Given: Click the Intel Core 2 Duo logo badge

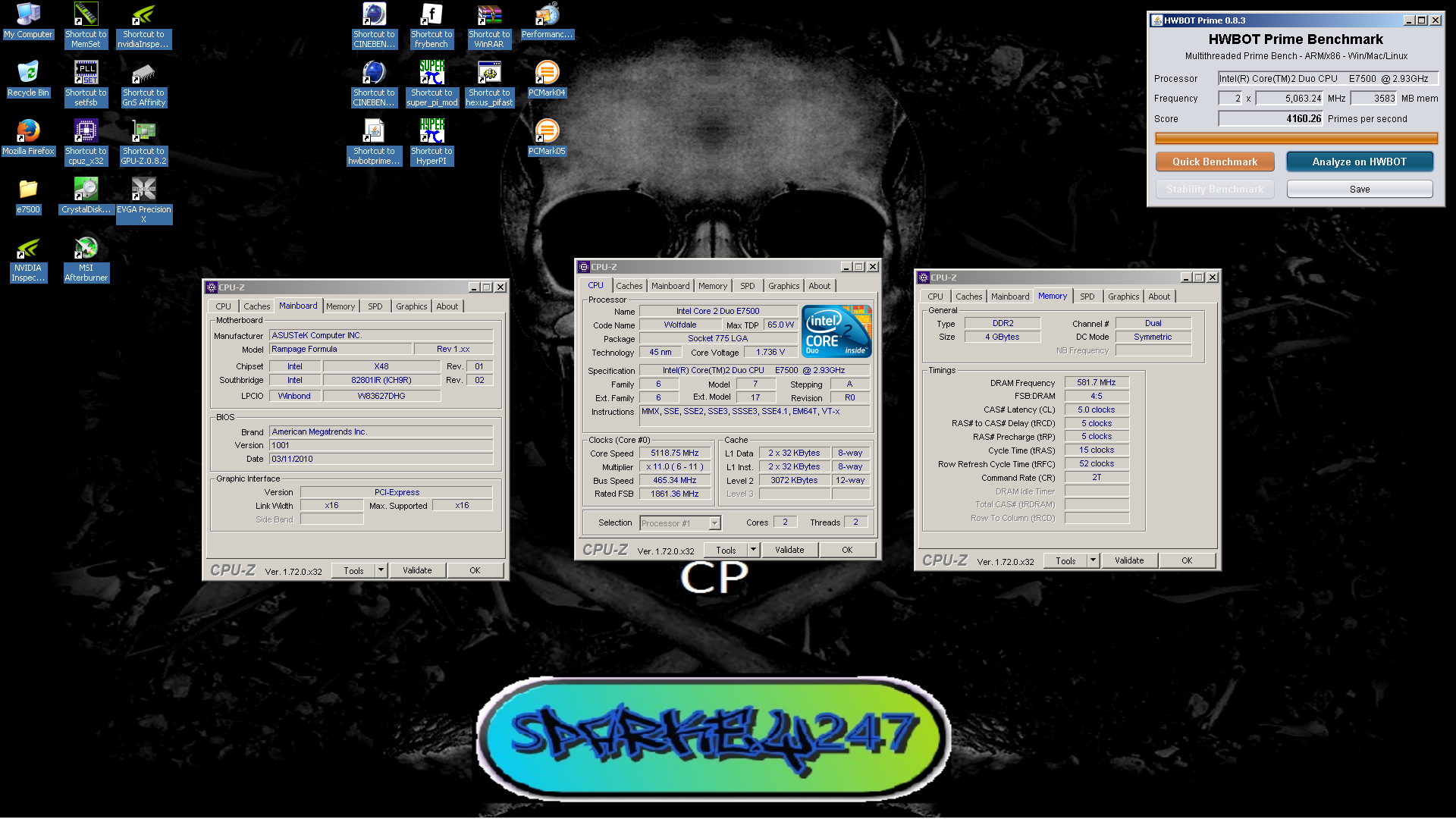Looking at the screenshot, I should point(836,331).
